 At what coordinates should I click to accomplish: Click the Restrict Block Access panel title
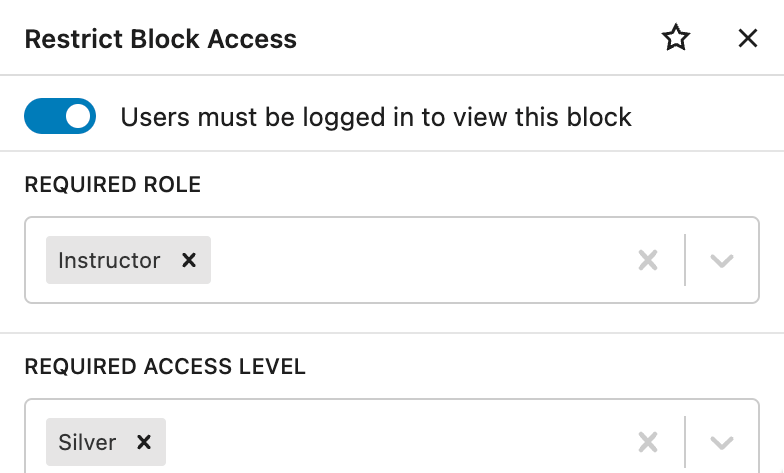pos(160,39)
